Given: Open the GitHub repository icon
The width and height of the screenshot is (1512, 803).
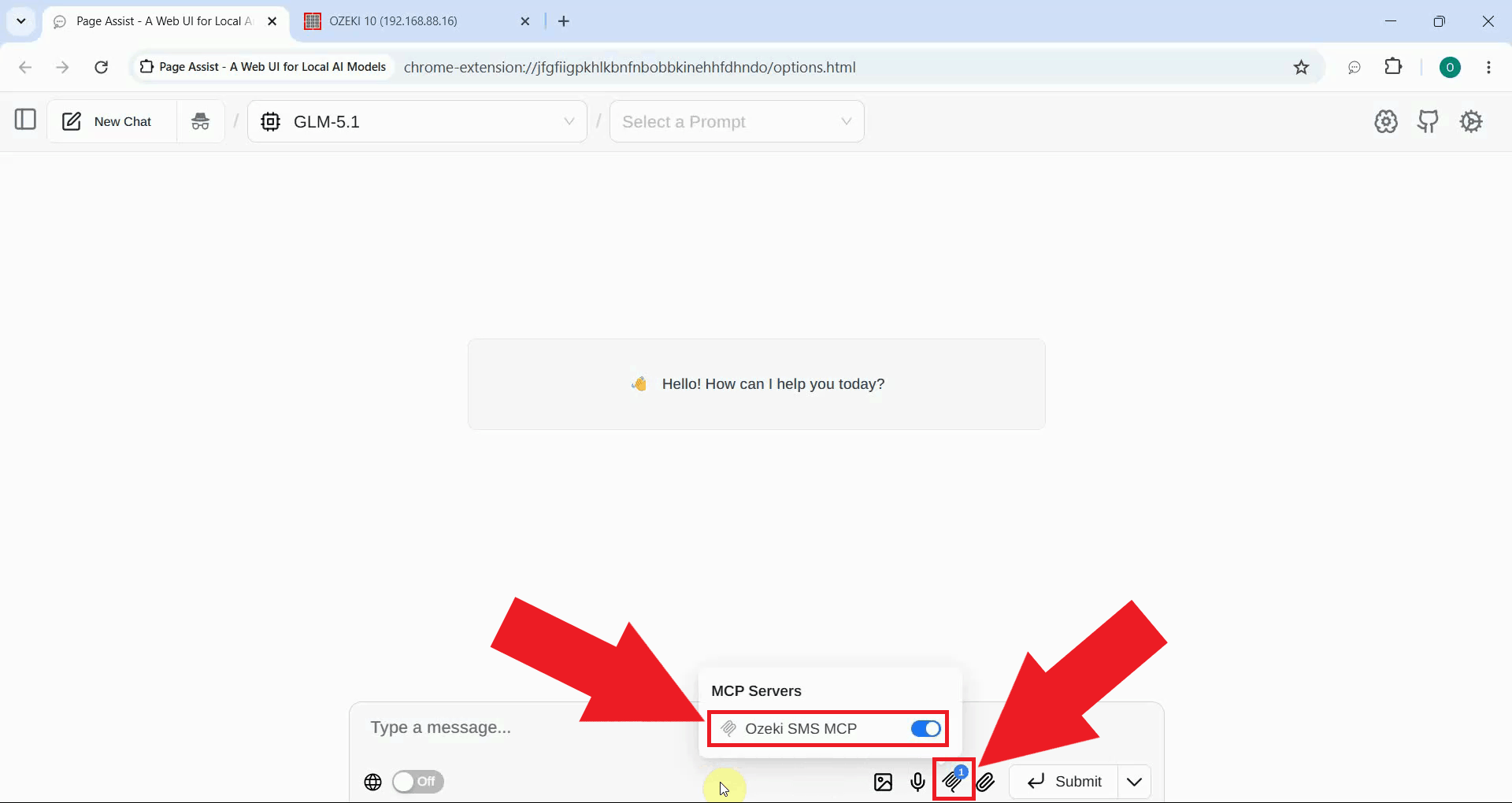Looking at the screenshot, I should coord(1428,121).
